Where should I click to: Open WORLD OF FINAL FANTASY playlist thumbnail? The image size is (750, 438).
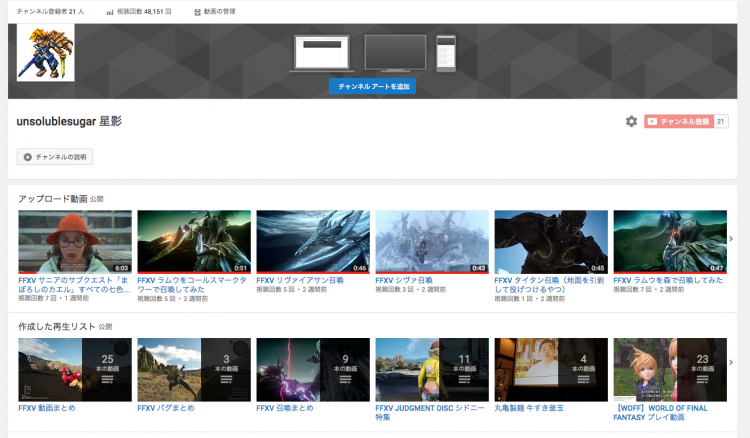tap(670, 370)
